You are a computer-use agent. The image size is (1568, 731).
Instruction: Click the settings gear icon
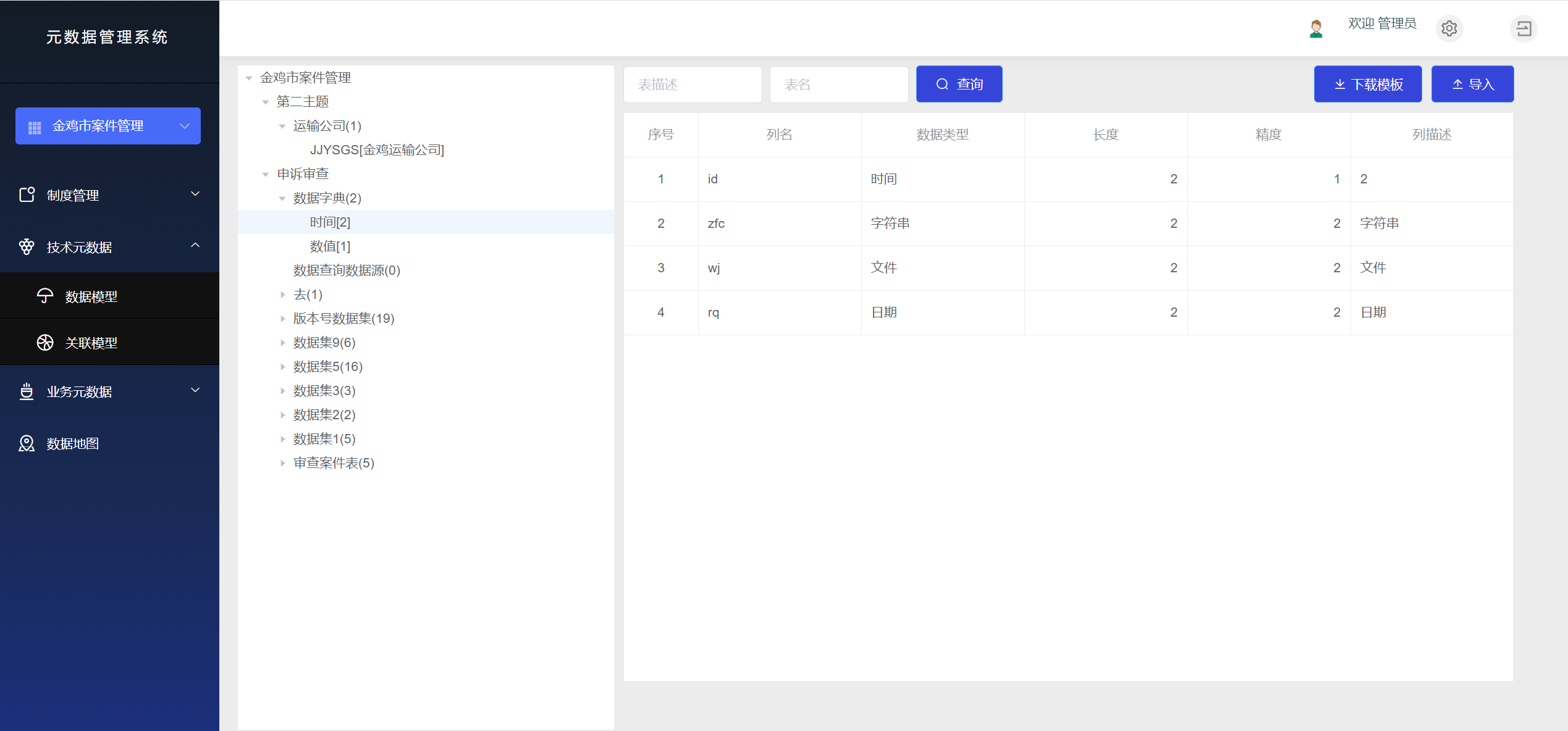pyautogui.click(x=1449, y=28)
